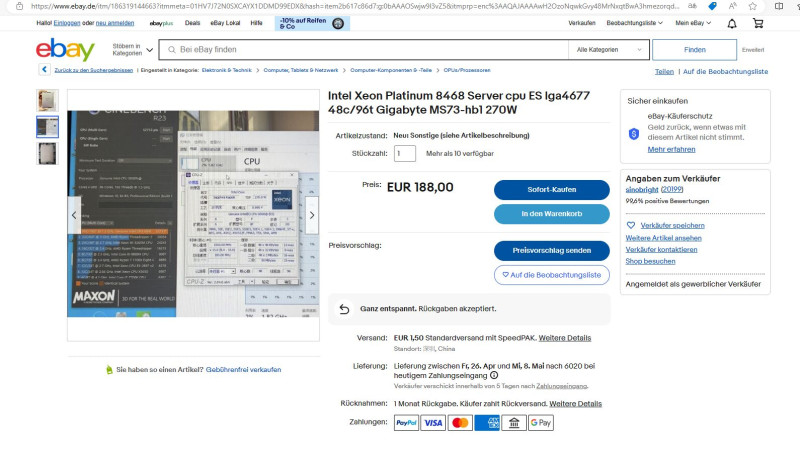Screen dimensions: 800x457
Task: Select the third CPU thumbnail image
Action: pos(47,154)
